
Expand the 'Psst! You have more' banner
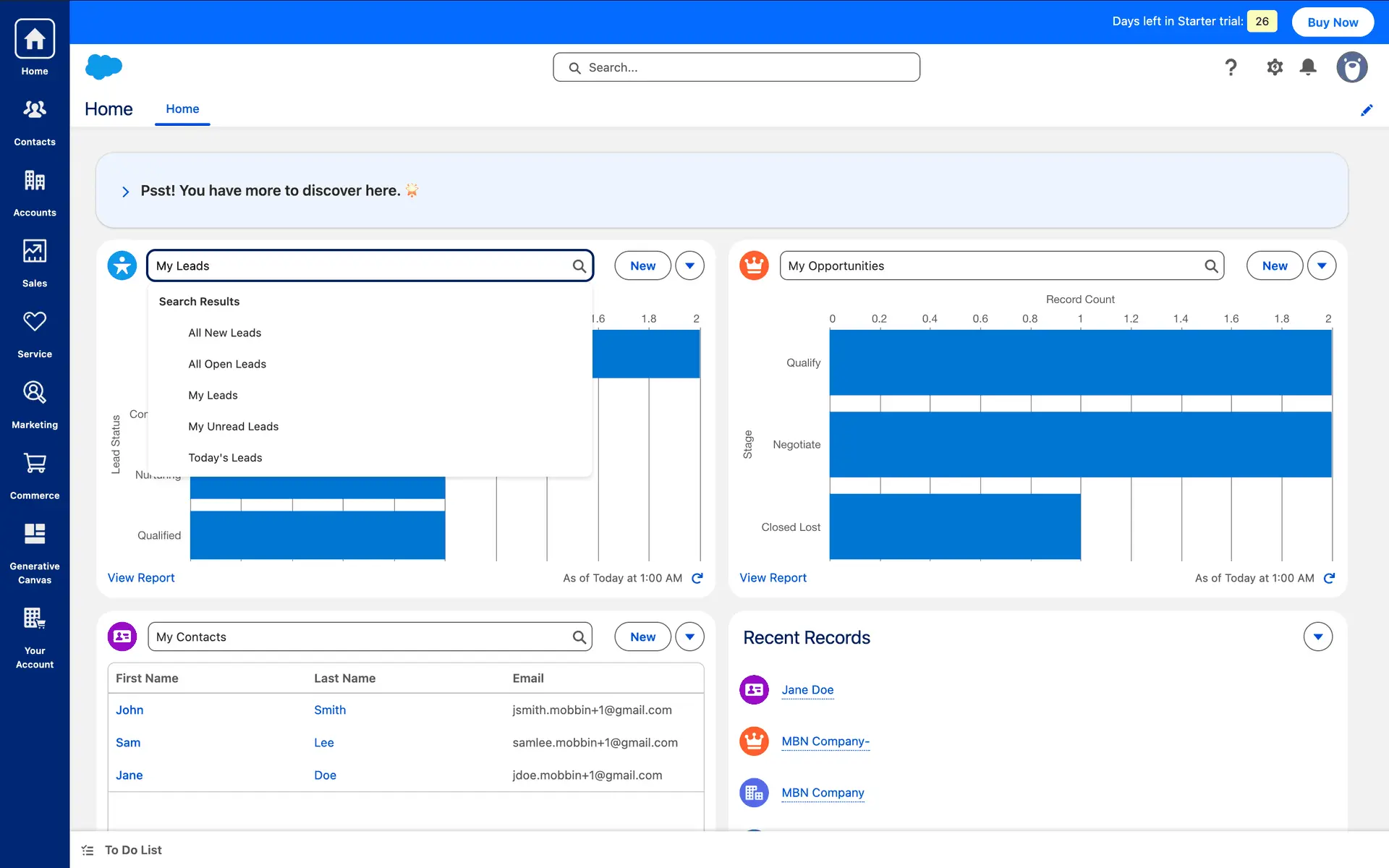coord(126,192)
